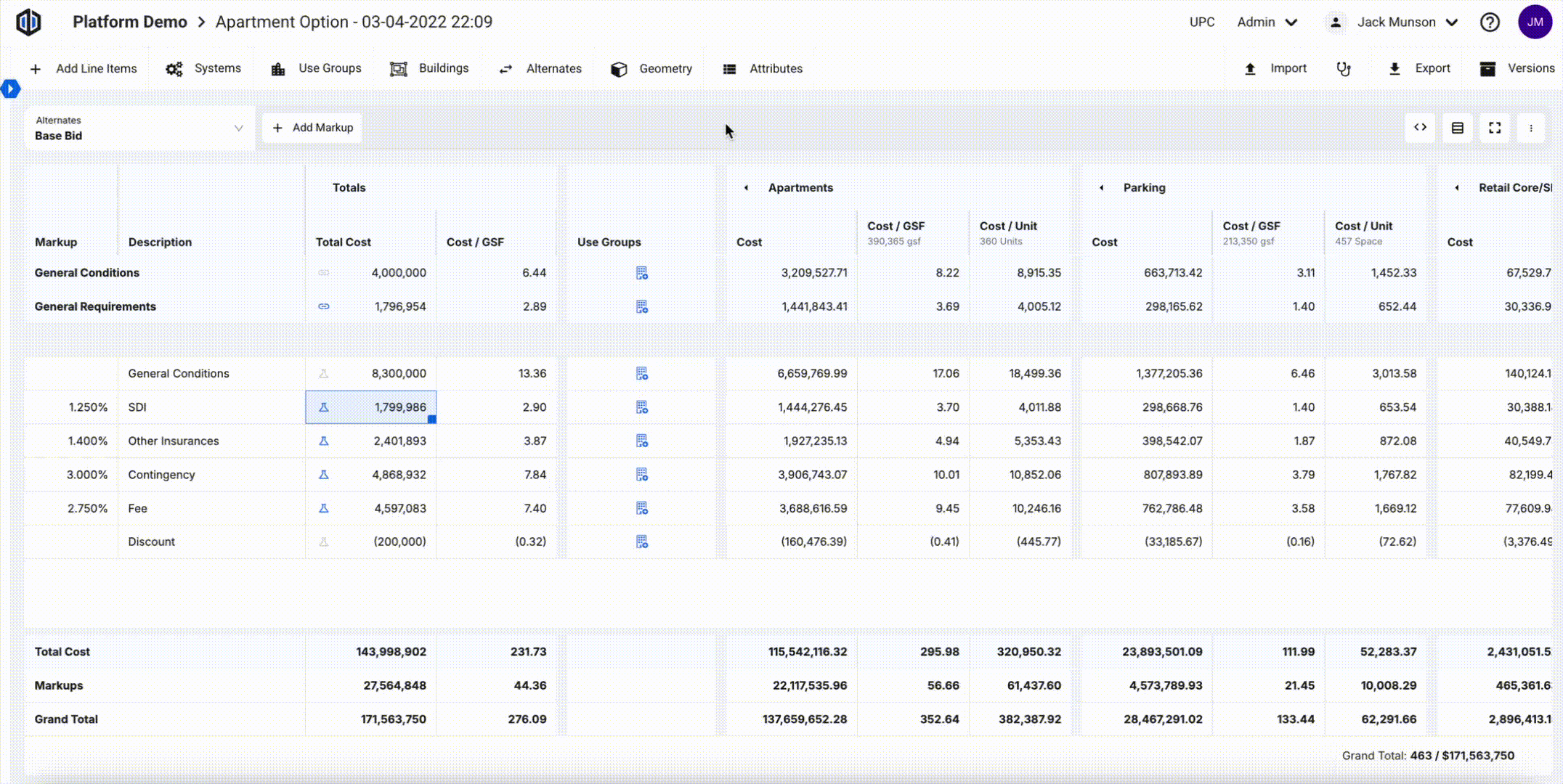Click the SDI row use groups icon

click(x=641, y=407)
